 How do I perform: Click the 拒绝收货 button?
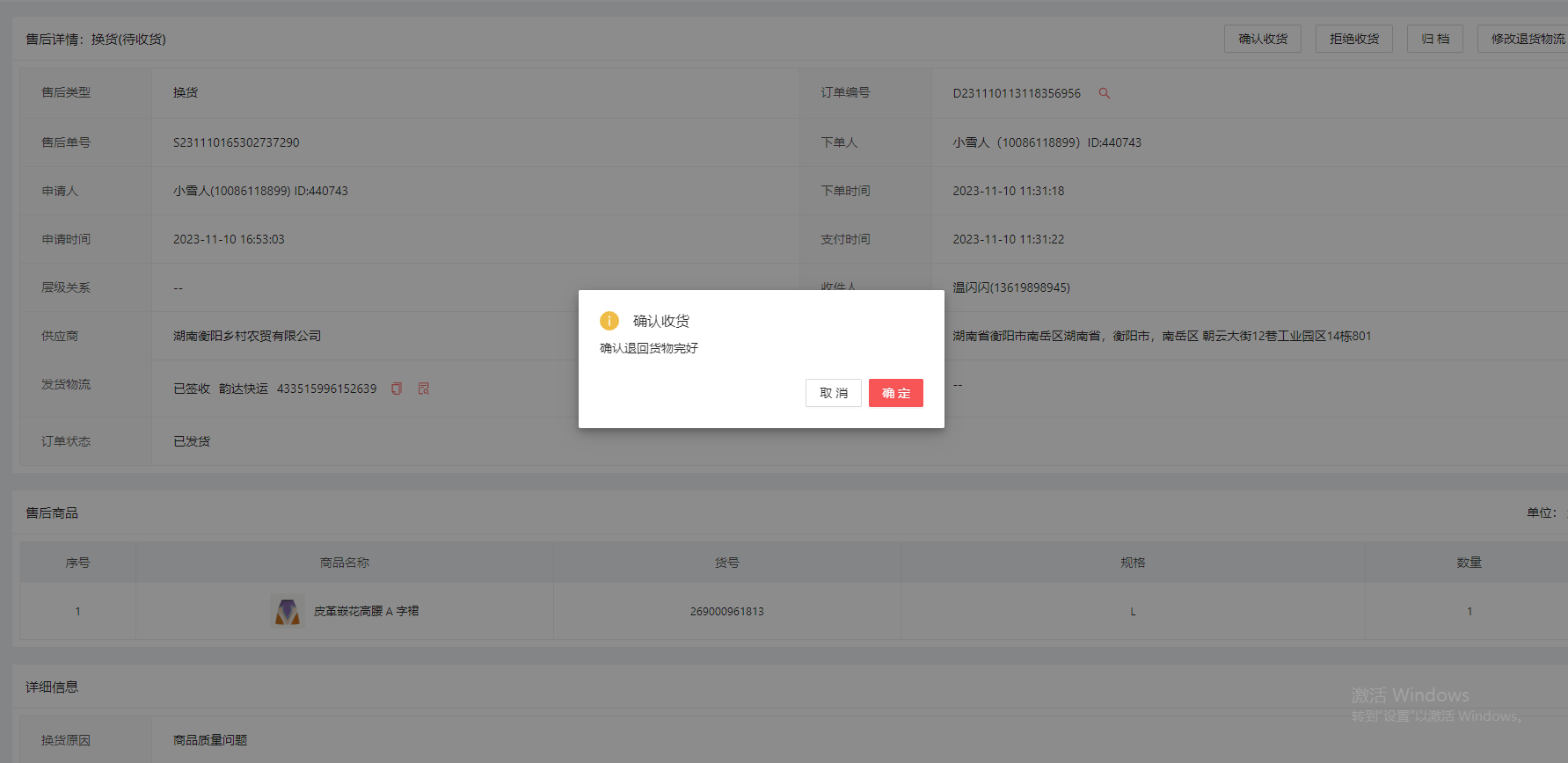tap(1353, 39)
